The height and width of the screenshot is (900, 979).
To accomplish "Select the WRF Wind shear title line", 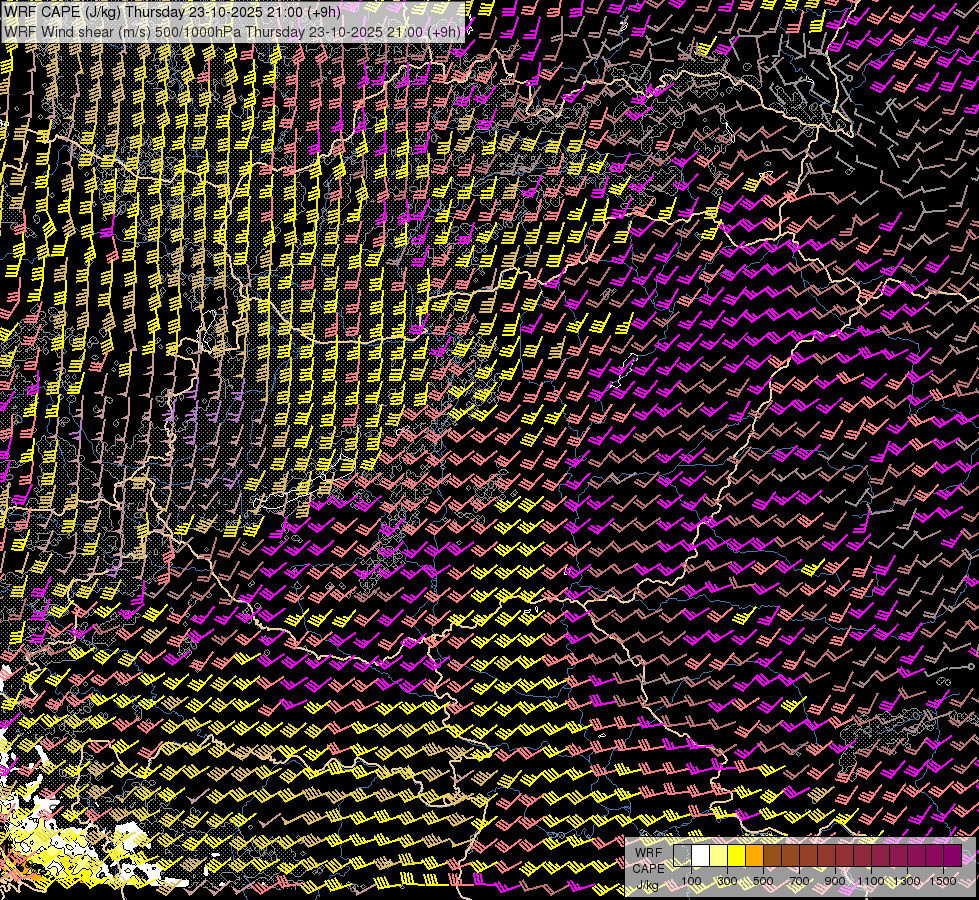I will [232, 31].
